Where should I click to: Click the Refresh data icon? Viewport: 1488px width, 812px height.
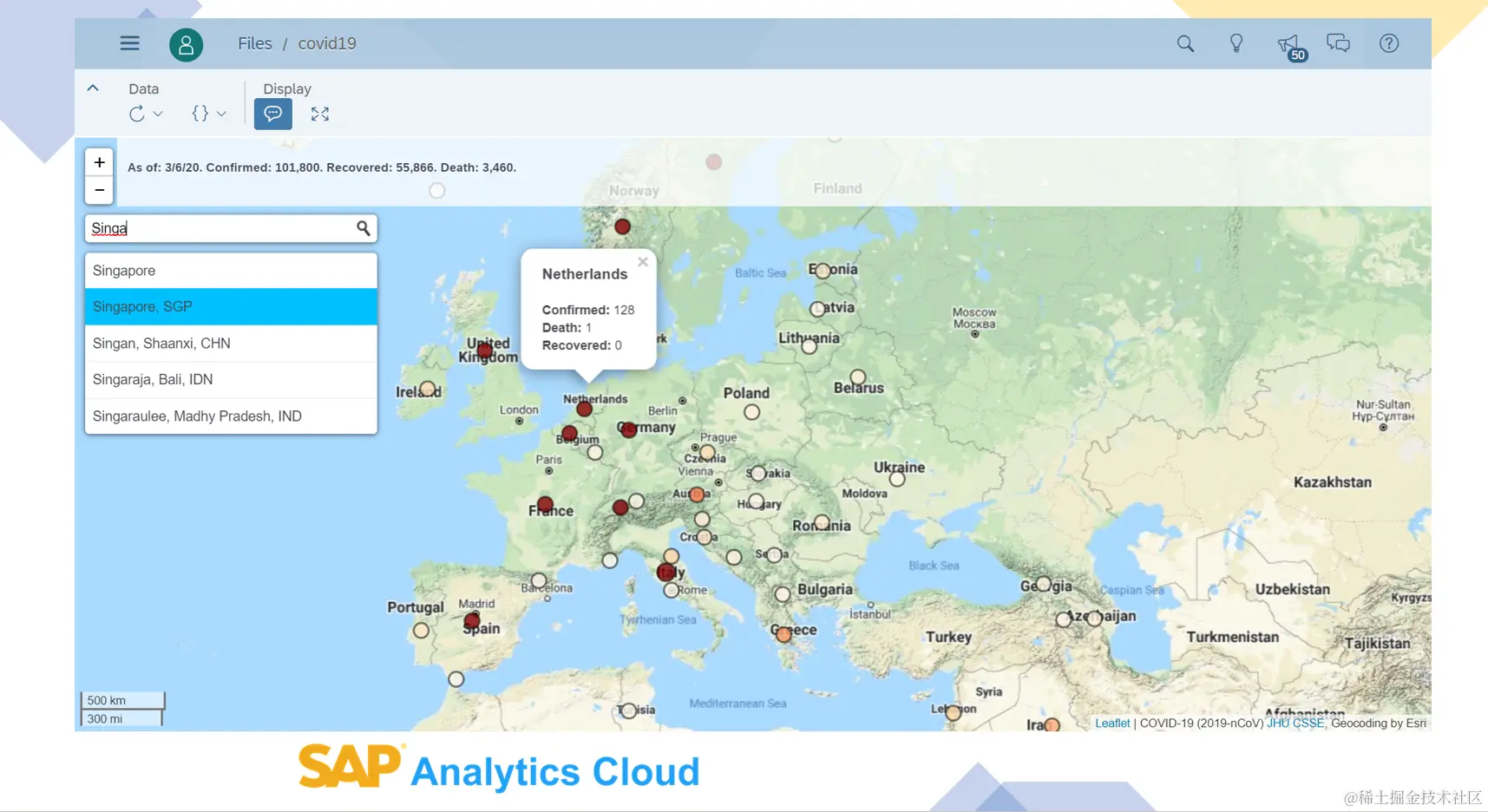coord(137,114)
